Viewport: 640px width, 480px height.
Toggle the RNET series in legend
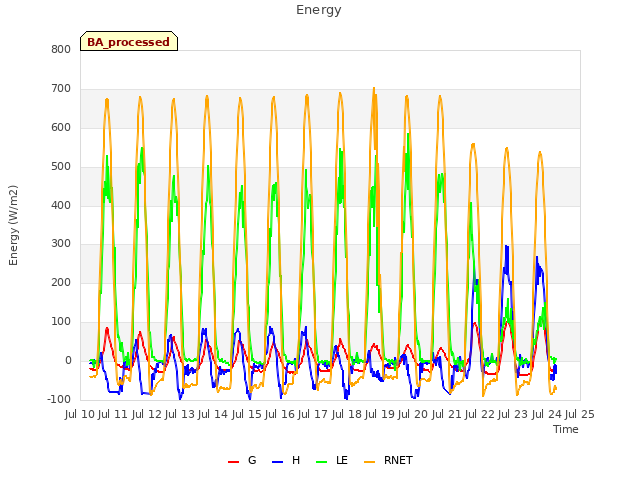point(388,460)
